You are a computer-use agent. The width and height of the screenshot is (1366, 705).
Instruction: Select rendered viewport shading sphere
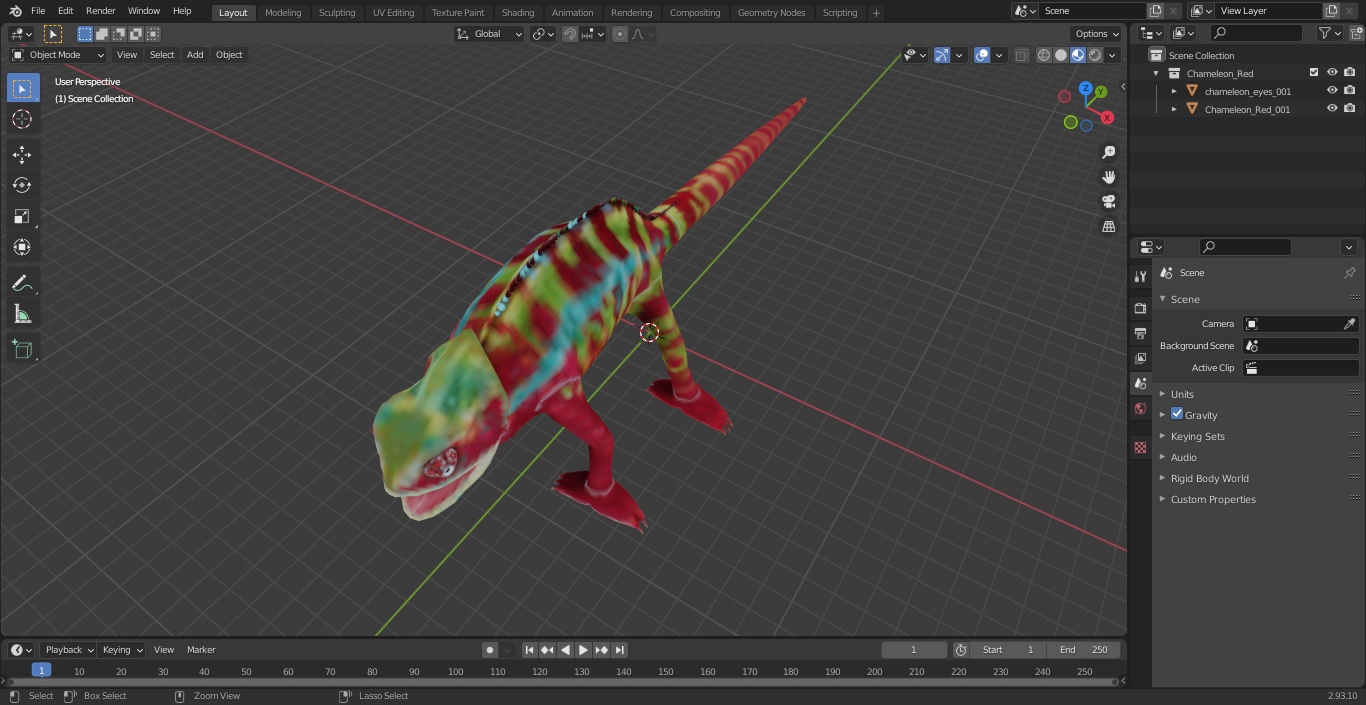point(1095,55)
